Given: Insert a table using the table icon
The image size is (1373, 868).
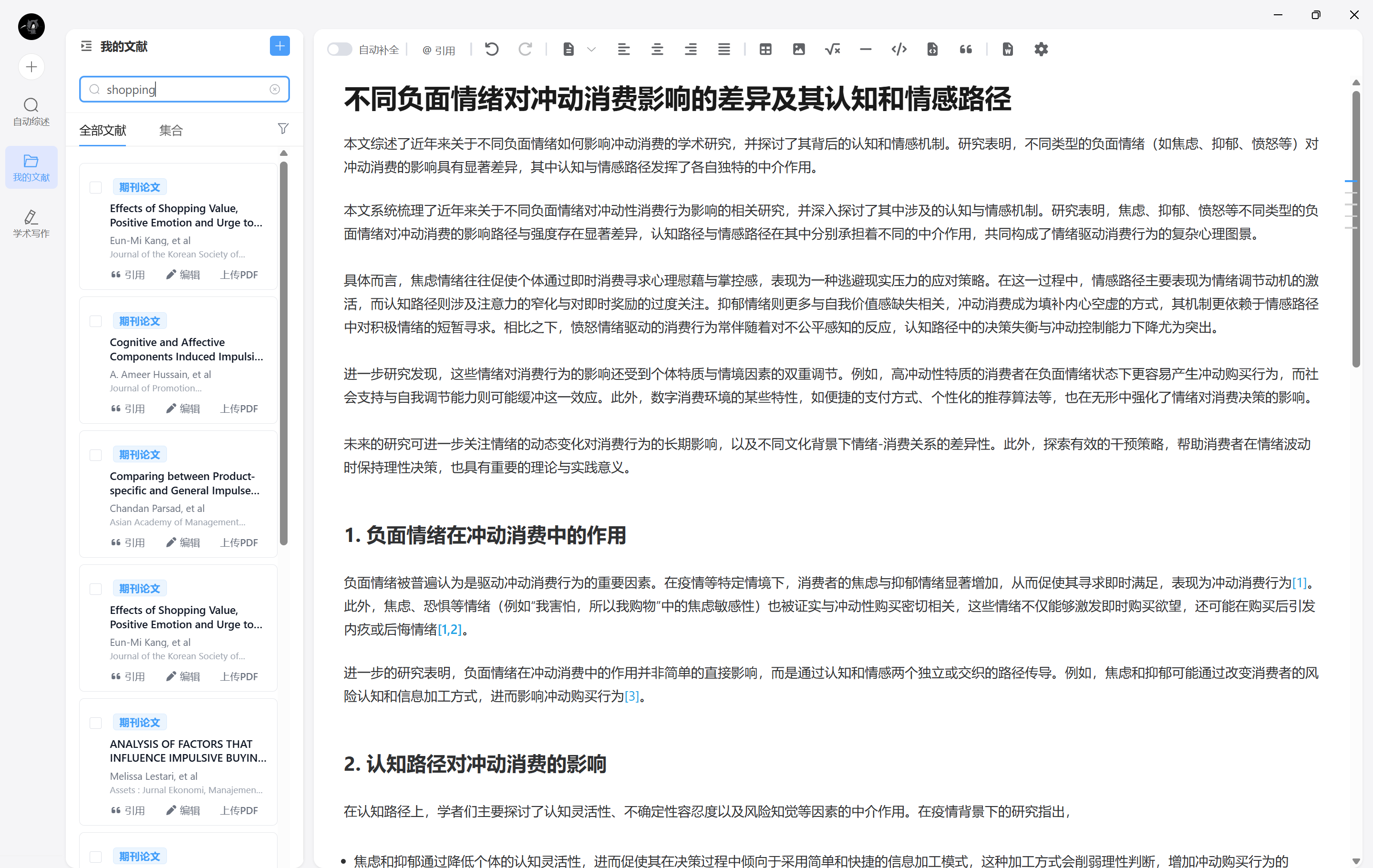Looking at the screenshot, I should [x=765, y=49].
